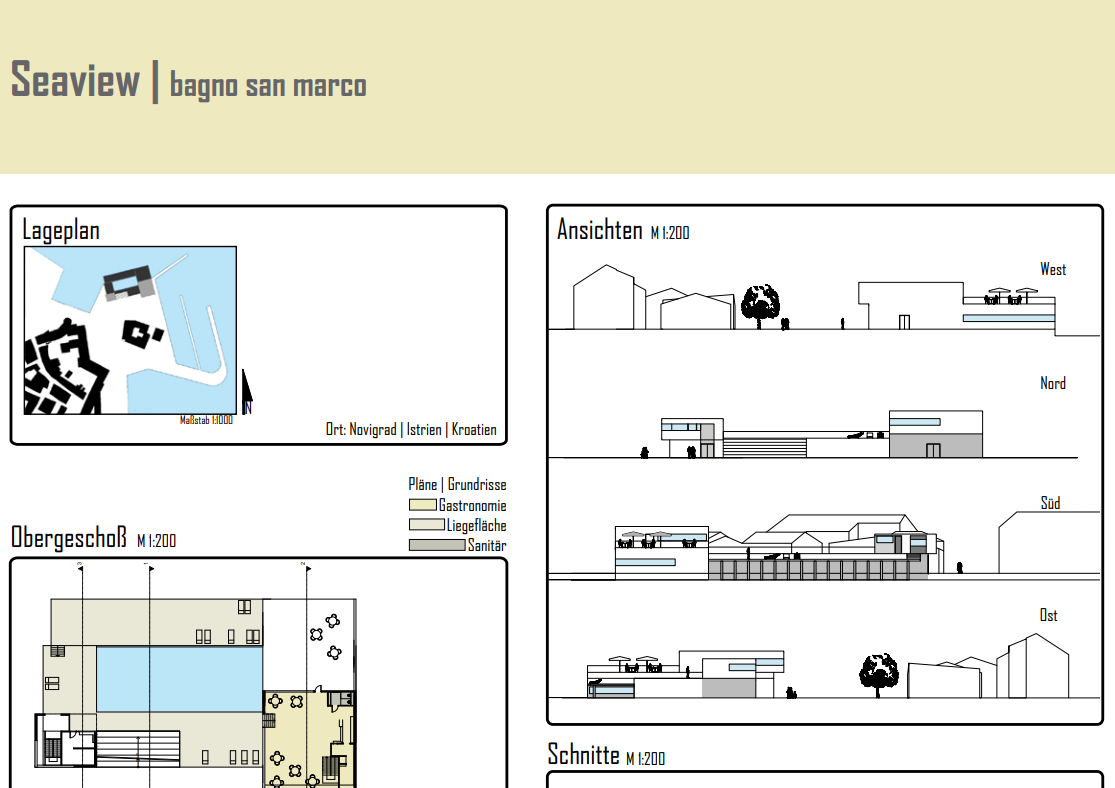This screenshot has width=1115, height=788.
Task: Click the tree in the West elevation
Action: [761, 304]
